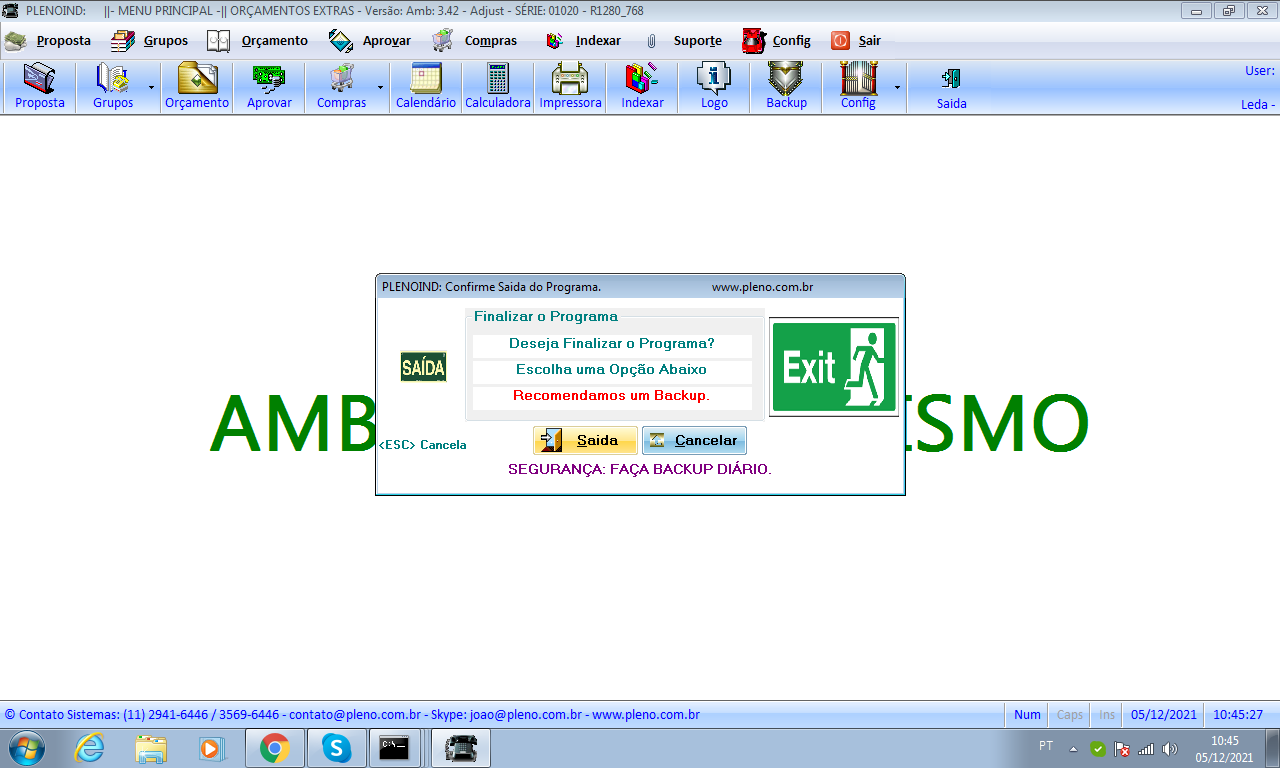Open the Action Center flag tray icon
Screen dimensions: 1280x768
1122,748
